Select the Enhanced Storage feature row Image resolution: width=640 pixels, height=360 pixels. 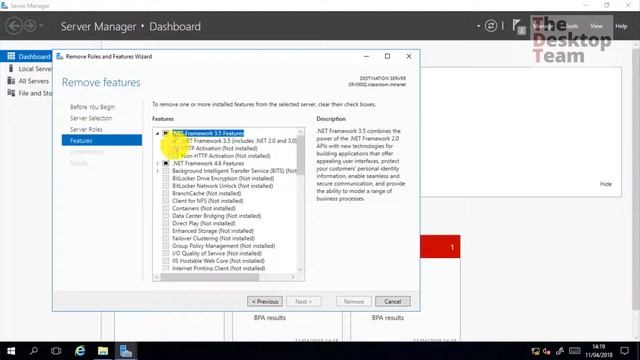pos(213,231)
